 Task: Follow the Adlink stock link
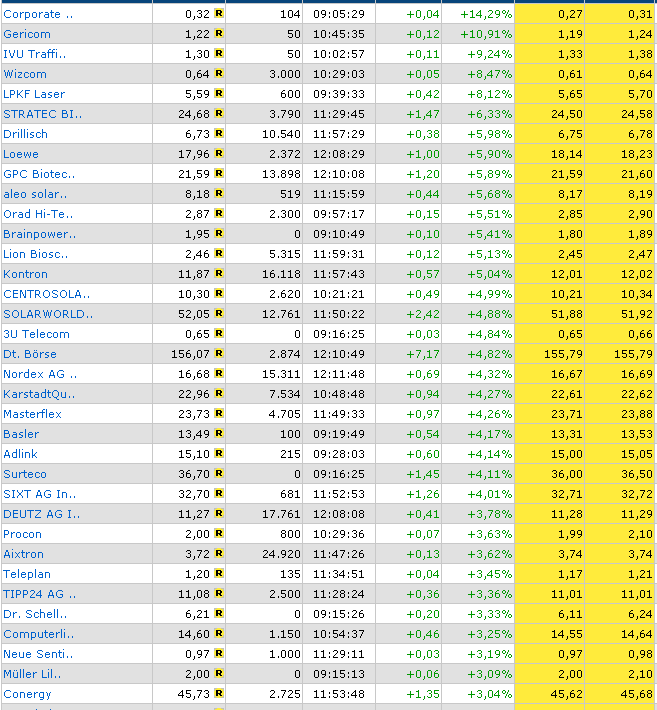click(20, 454)
